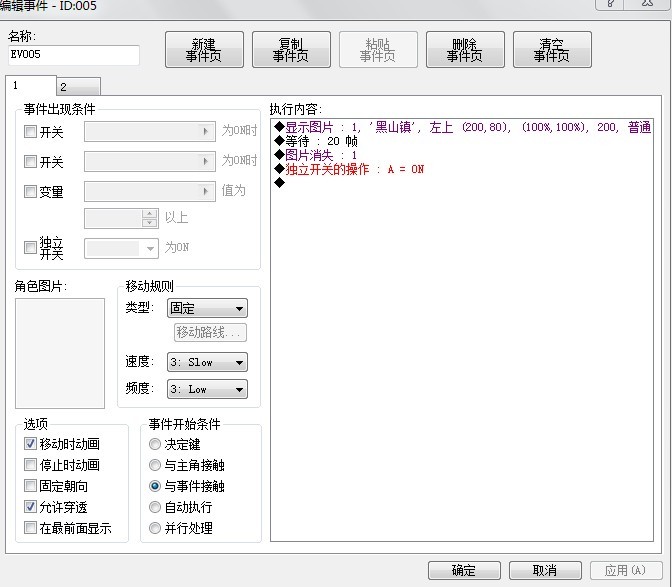Click 清空事件页 button

point(552,50)
